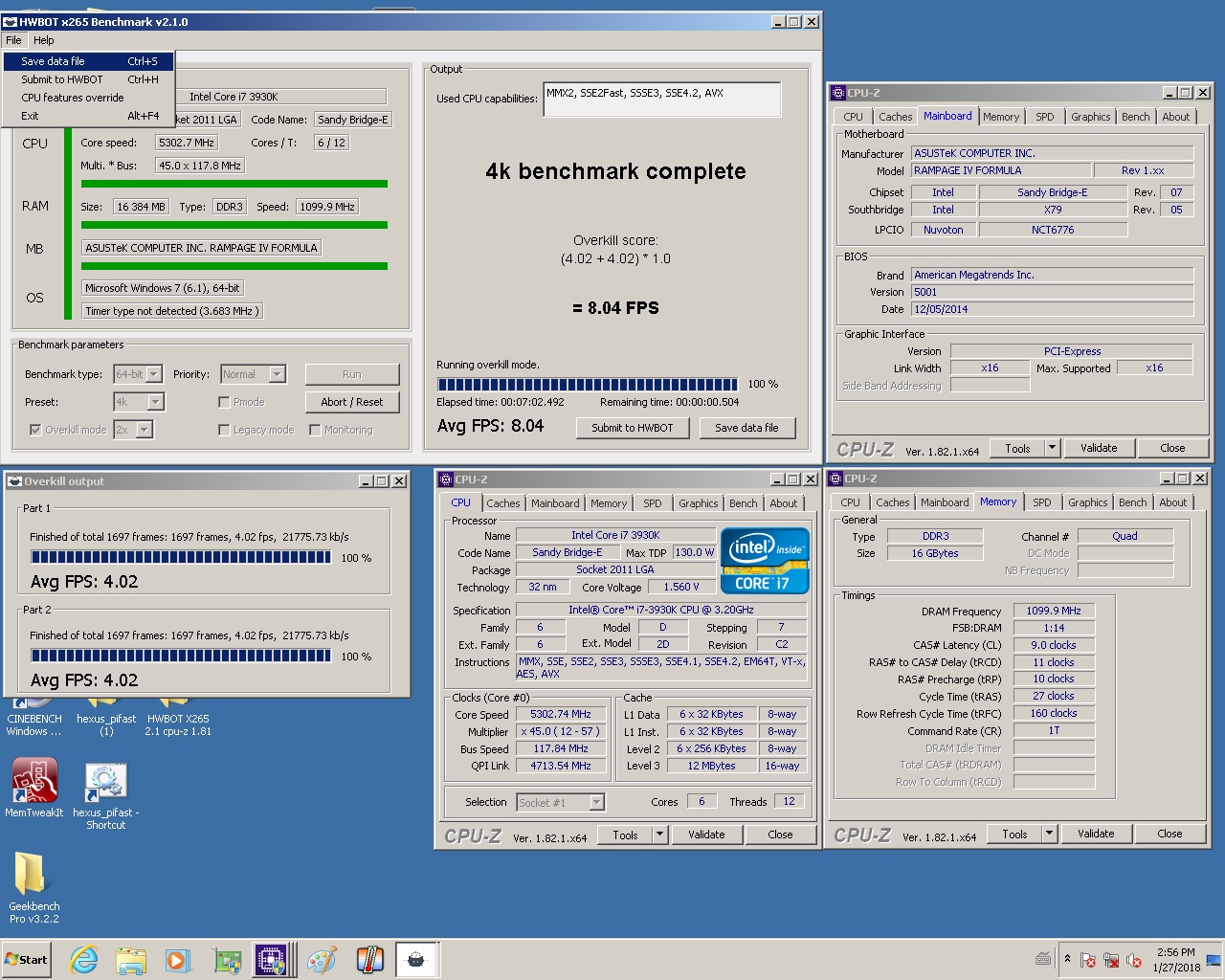Click the keyboard tray icon
Screen dimensions: 1225x980
click(1043, 959)
